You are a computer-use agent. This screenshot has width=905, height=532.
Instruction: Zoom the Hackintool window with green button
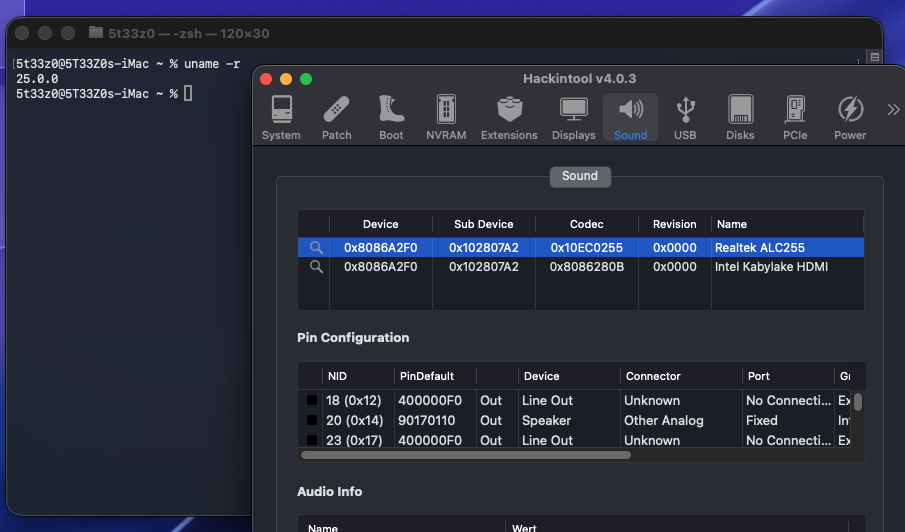[306, 79]
